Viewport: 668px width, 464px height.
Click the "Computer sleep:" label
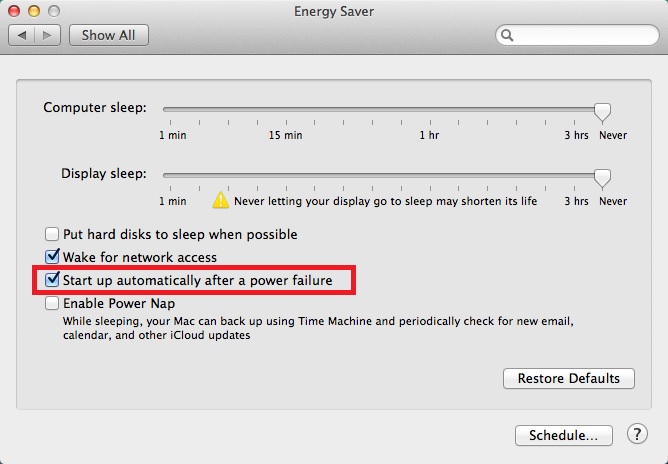(x=95, y=107)
